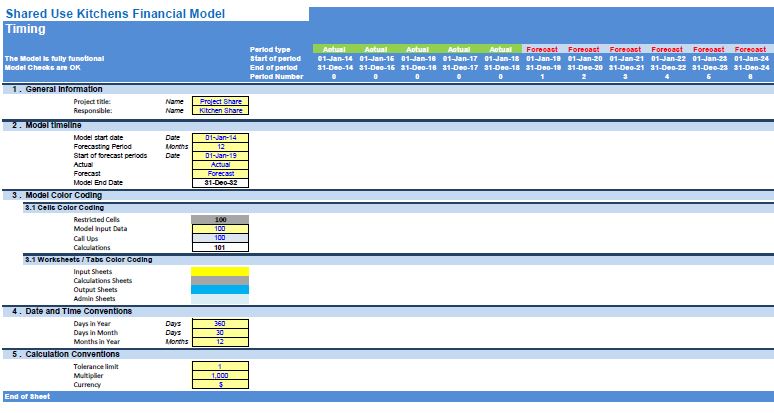Select the 'Forecasting Period' label
The width and height of the screenshot is (774, 413).
click(x=103, y=147)
